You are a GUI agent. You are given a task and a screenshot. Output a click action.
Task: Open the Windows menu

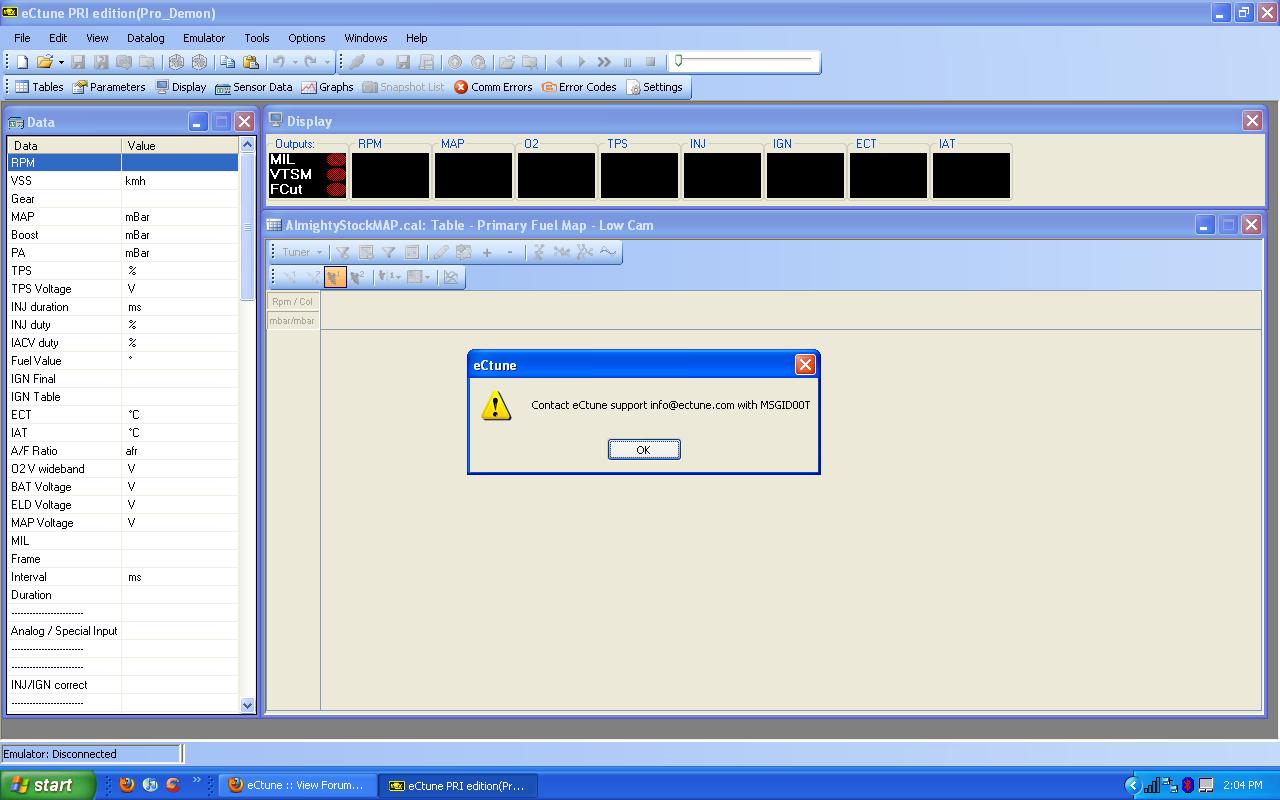[x=366, y=38]
